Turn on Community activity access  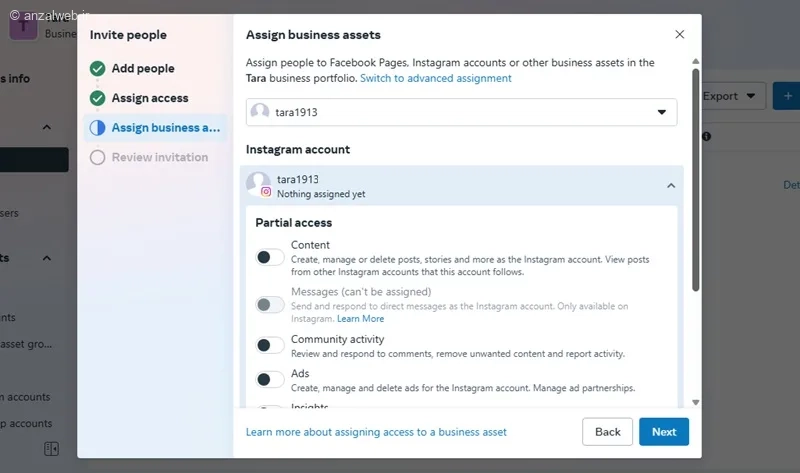[x=269, y=345]
